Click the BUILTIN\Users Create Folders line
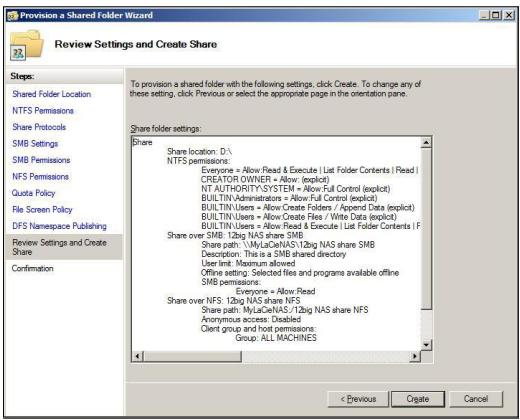Screen dimensions: 520x420 coord(308,208)
